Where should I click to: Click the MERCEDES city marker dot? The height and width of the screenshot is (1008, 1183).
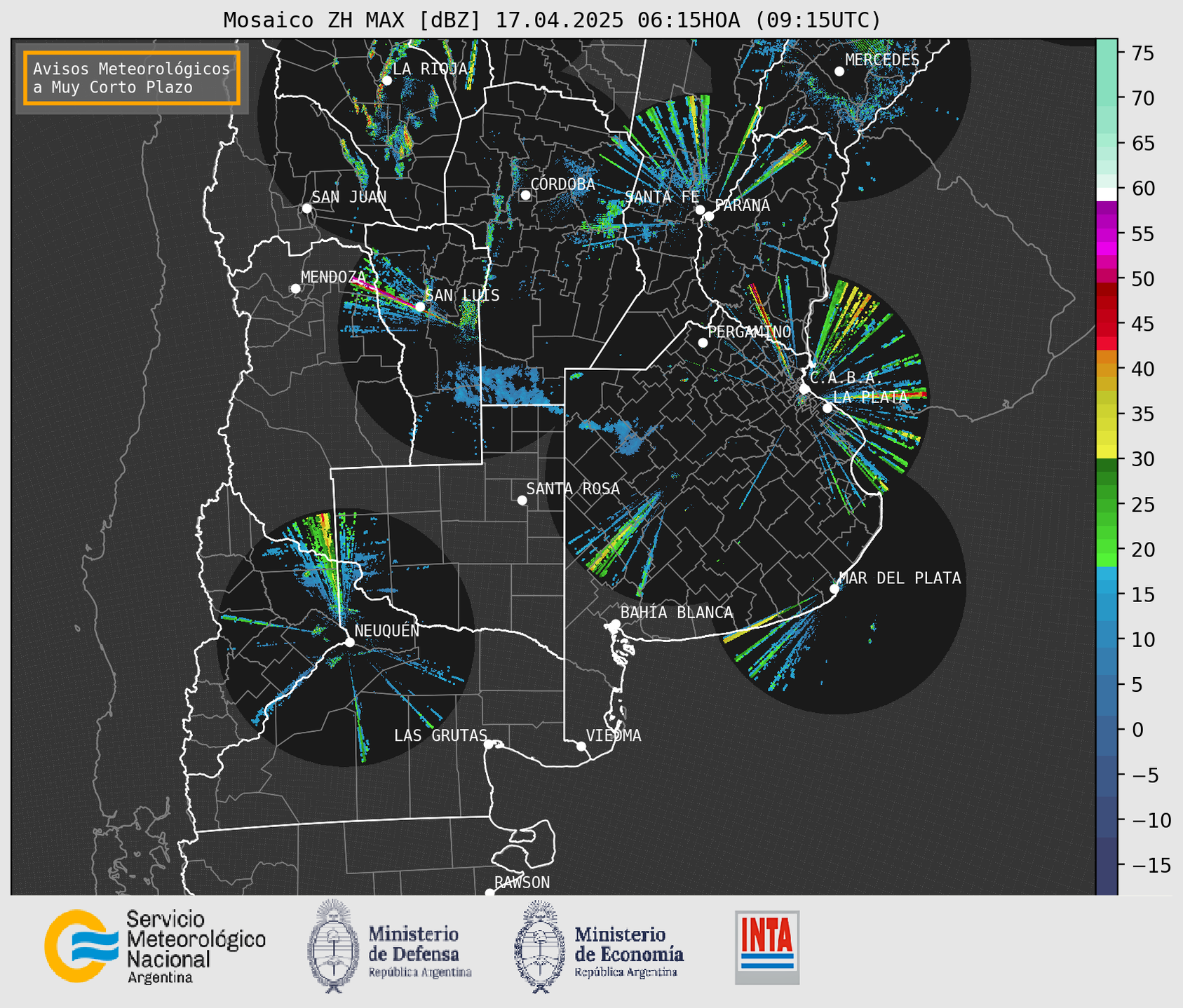click(839, 71)
